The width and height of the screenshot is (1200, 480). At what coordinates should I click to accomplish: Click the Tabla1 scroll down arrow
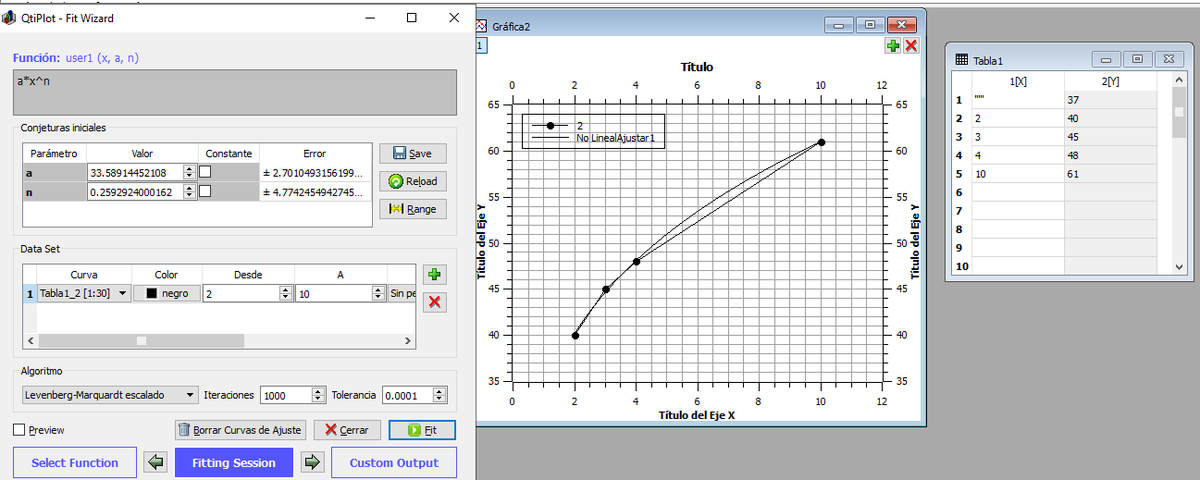point(1177,268)
